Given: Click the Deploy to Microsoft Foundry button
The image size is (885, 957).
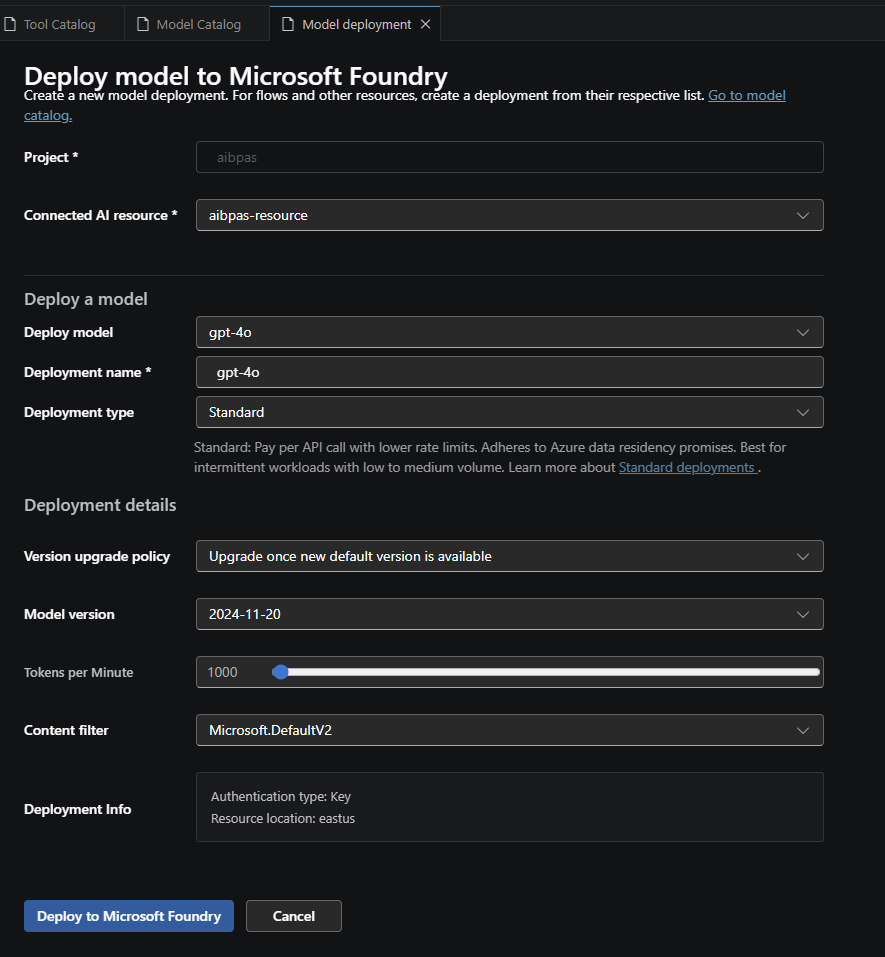Looking at the screenshot, I should (129, 916).
